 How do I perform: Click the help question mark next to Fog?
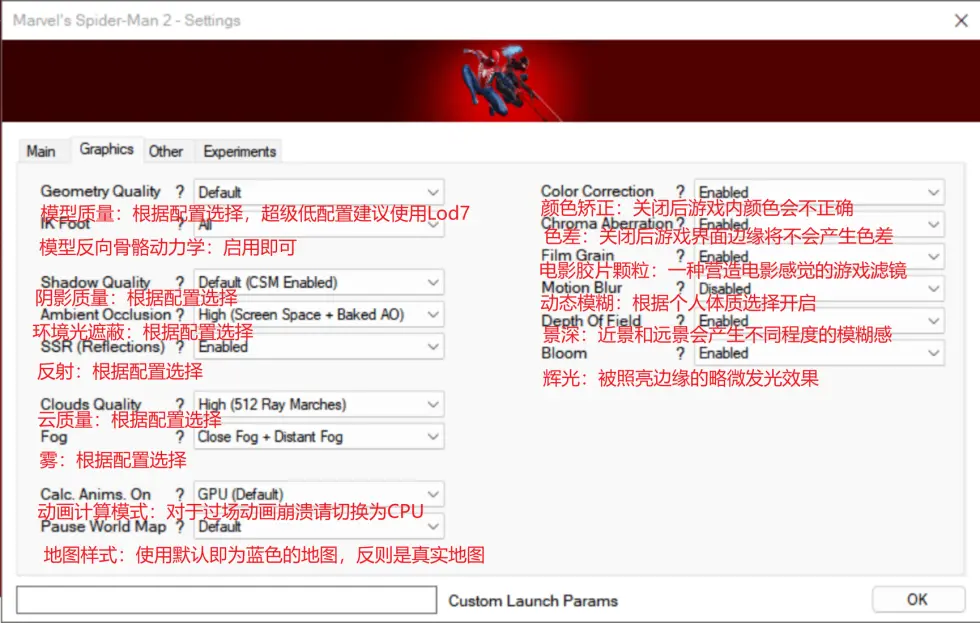tap(180, 437)
